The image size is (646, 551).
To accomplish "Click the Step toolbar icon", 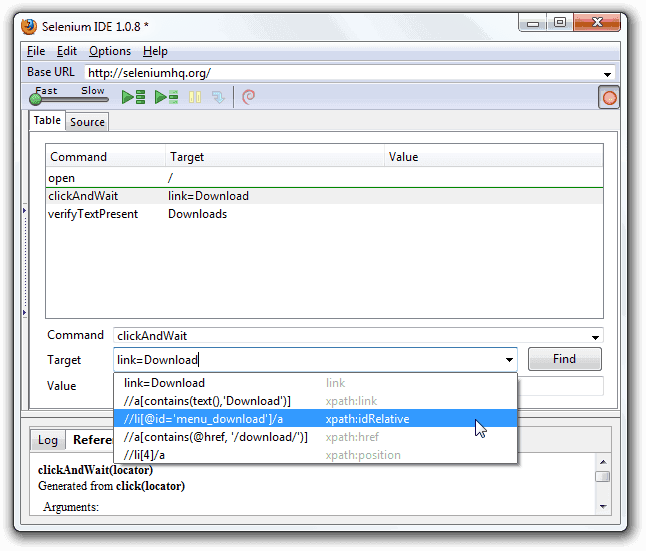I will point(217,97).
